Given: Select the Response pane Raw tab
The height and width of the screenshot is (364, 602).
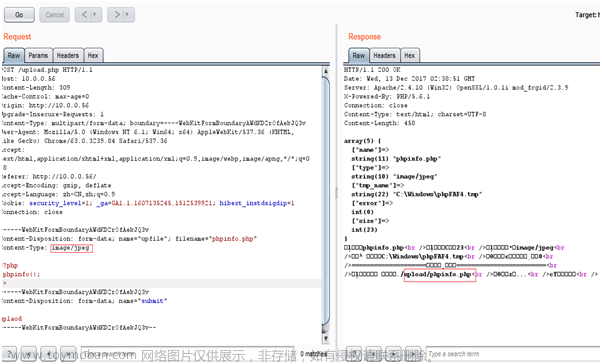Looking at the screenshot, I should click(x=359, y=56).
